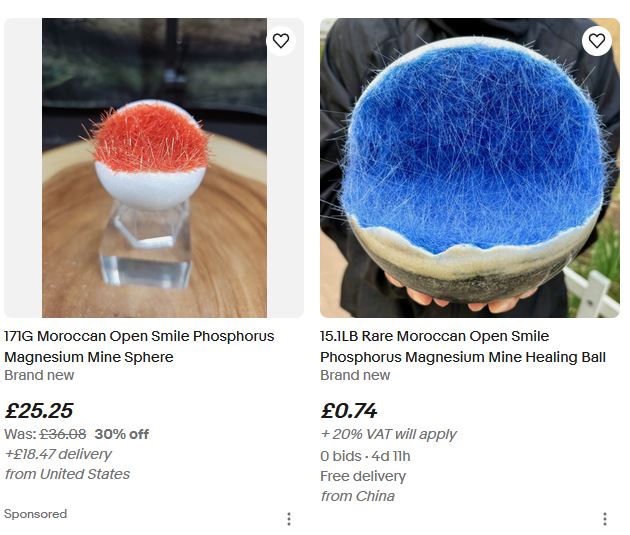This screenshot has width=630, height=535.
Task: Click the Sponsored label
Action: [35, 514]
